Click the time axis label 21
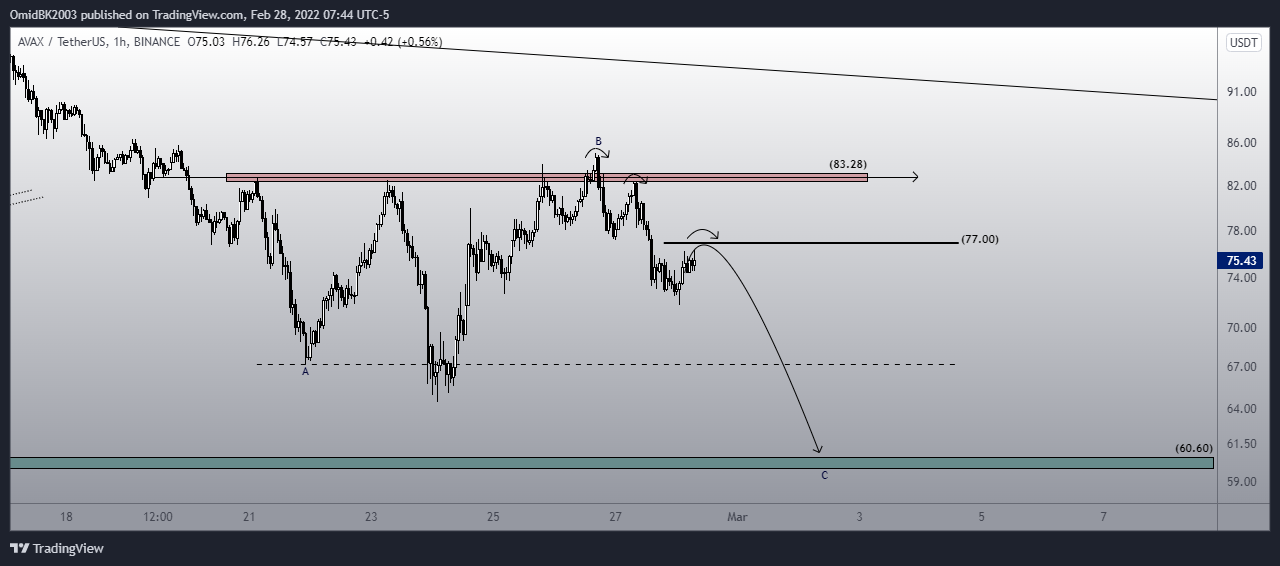This screenshot has height=566, width=1280. (249, 517)
